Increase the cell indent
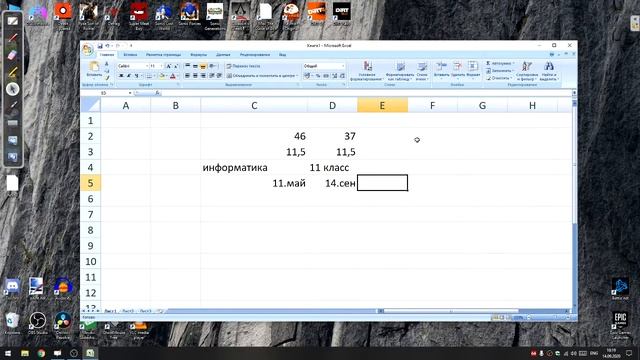 pos(219,76)
